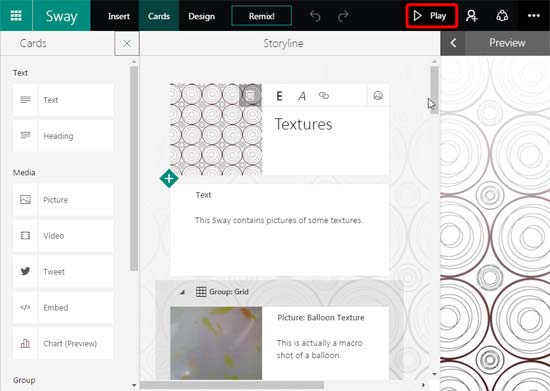Add a Heading card
This screenshot has width=550, height=391.
[63, 136]
